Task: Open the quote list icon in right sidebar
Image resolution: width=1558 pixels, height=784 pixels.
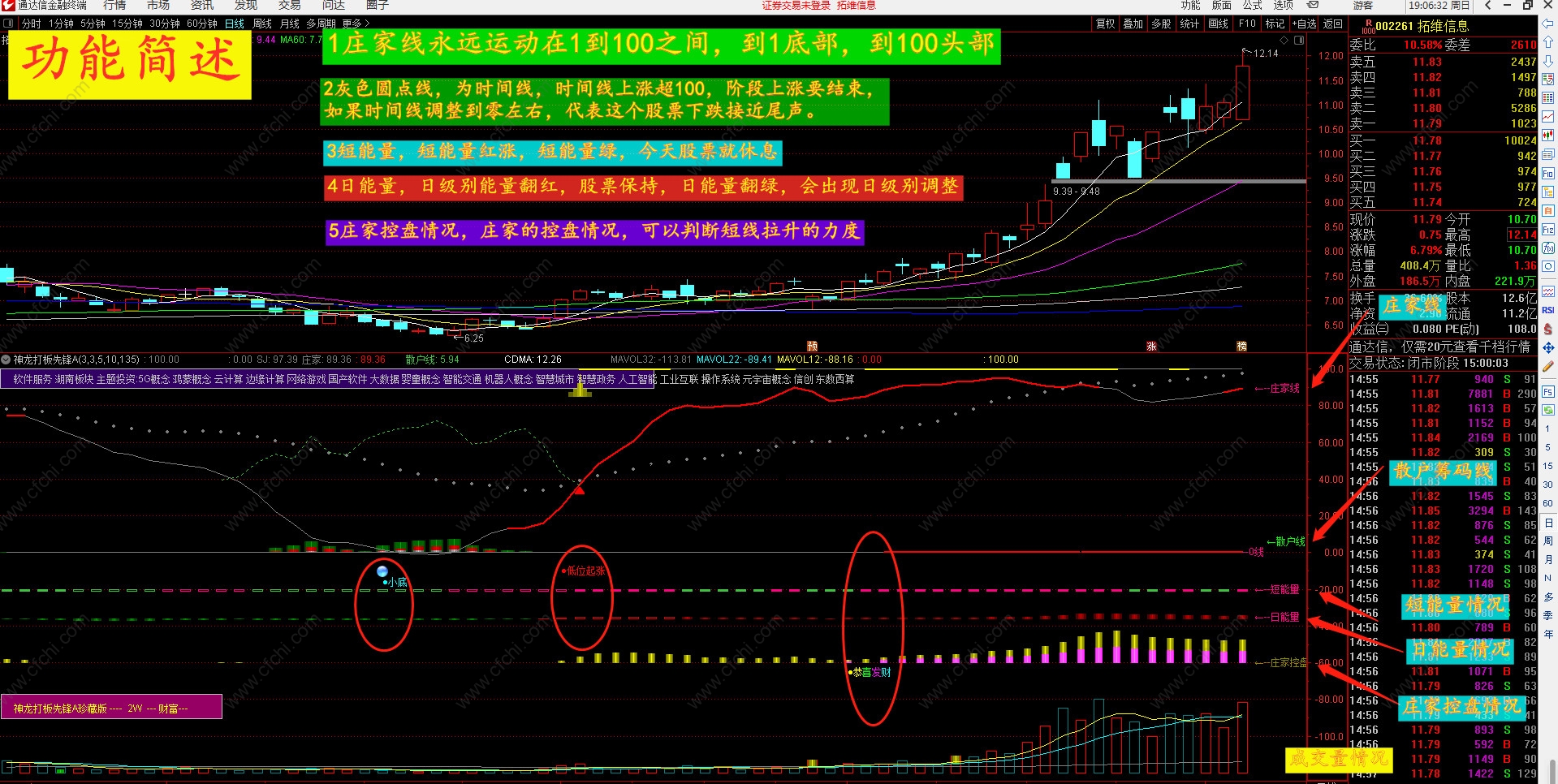Action: tap(1548, 80)
